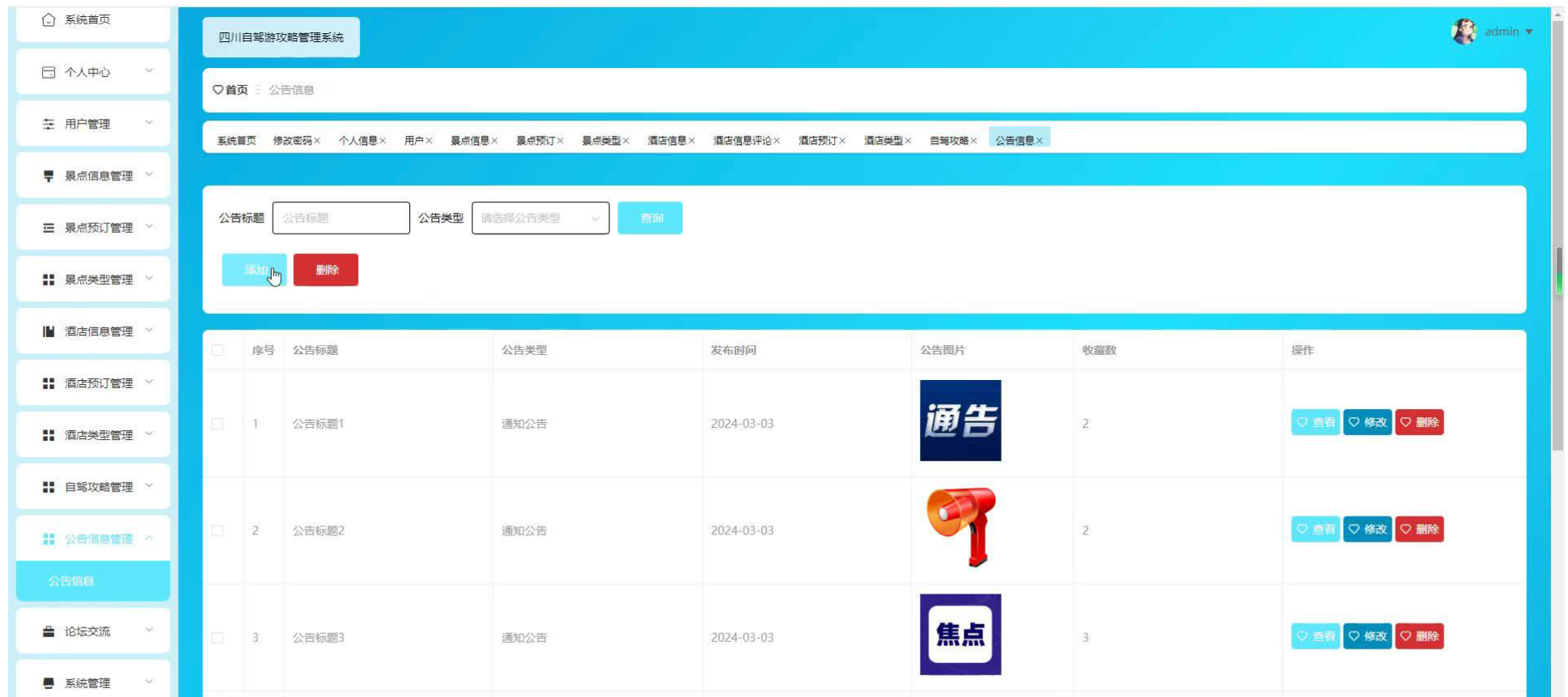Click 查看 for 公告标题1
1568x697 pixels.
[1316, 422]
